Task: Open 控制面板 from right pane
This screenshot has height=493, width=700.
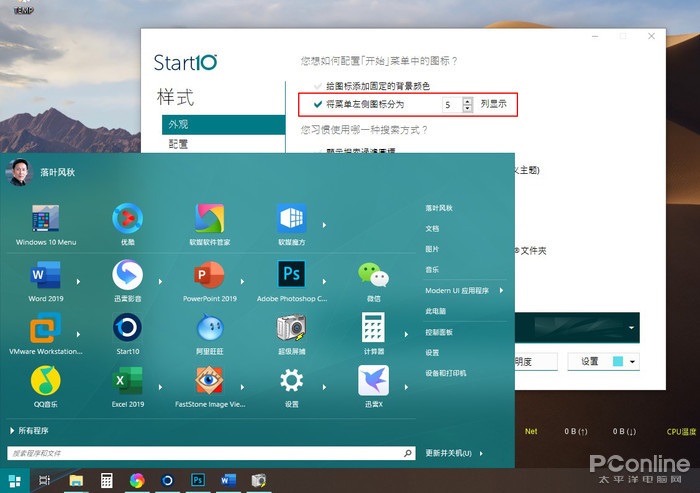Action: coord(439,332)
